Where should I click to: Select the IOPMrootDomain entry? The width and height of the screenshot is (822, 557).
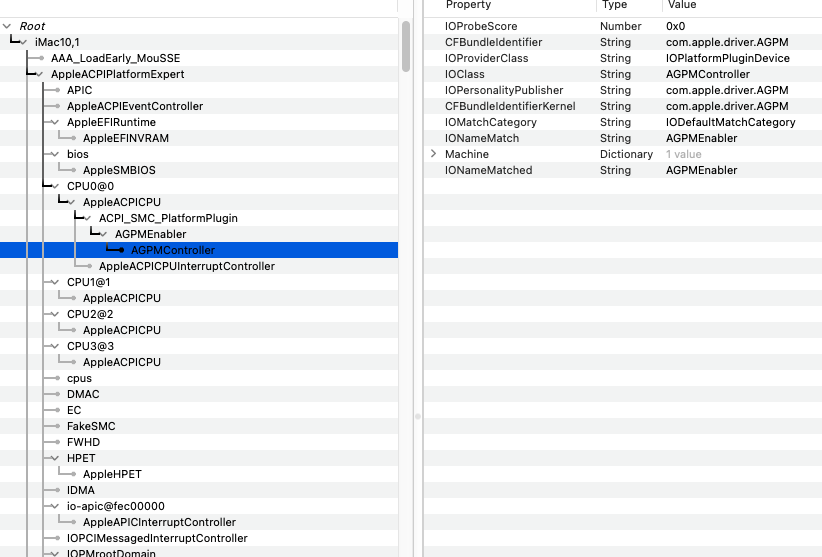pos(111,553)
